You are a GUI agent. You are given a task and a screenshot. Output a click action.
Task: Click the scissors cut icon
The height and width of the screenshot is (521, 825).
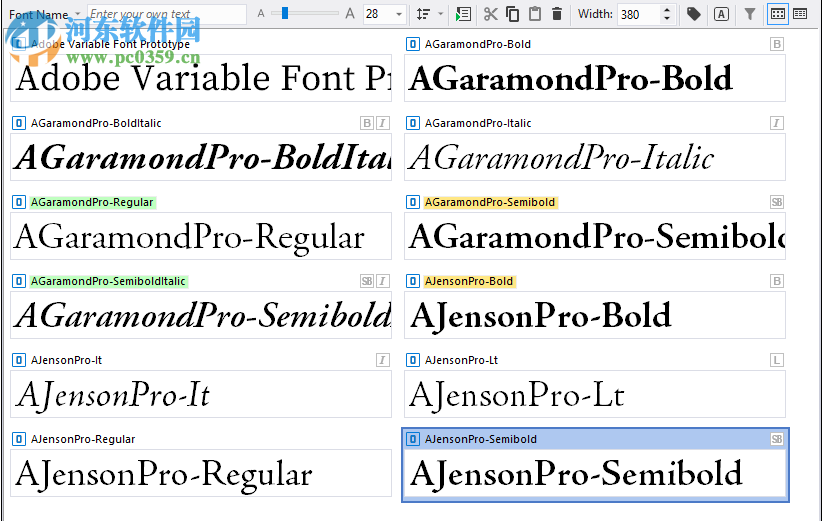point(490,14)
